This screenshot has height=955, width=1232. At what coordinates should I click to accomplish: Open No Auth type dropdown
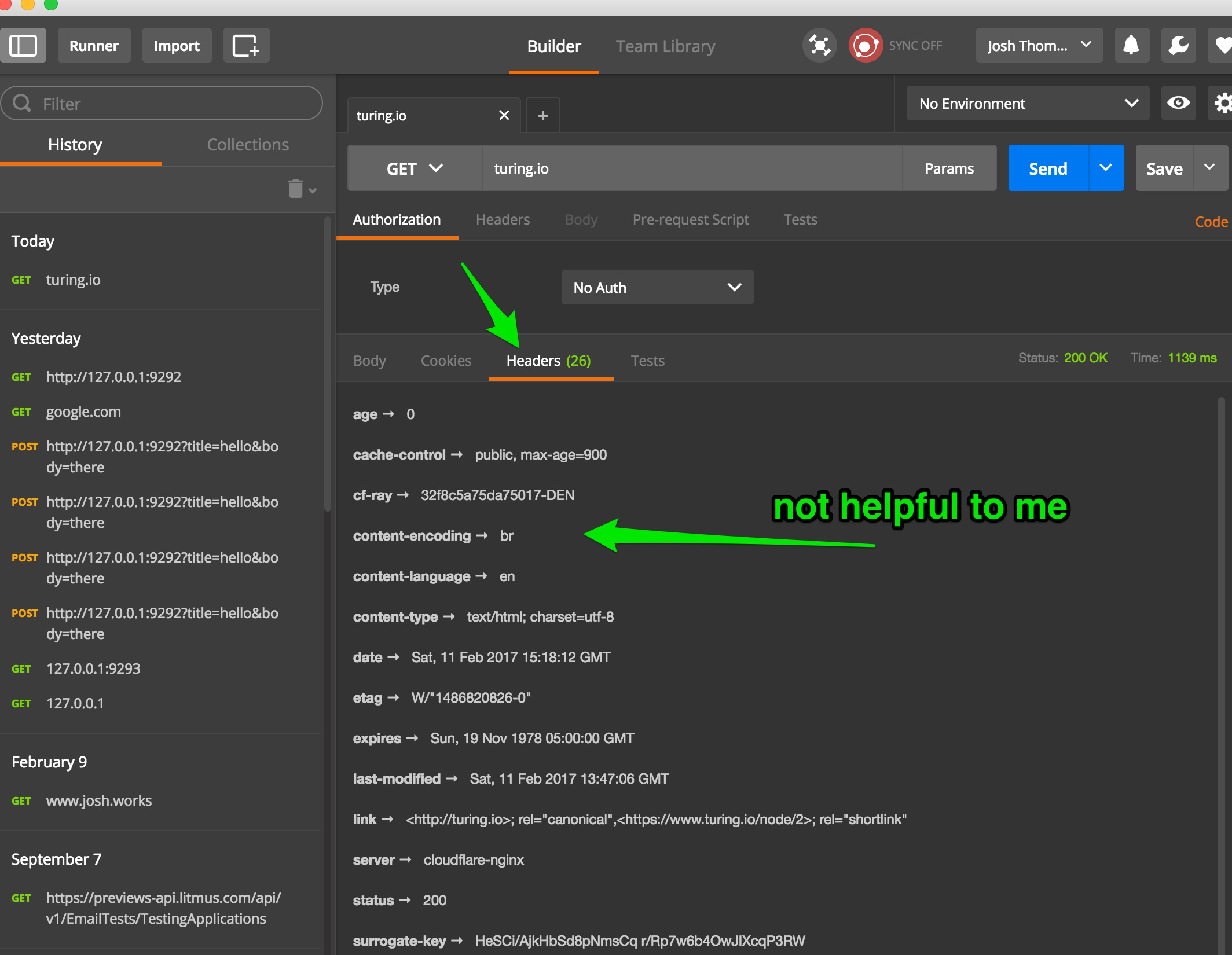pos(657,287)
